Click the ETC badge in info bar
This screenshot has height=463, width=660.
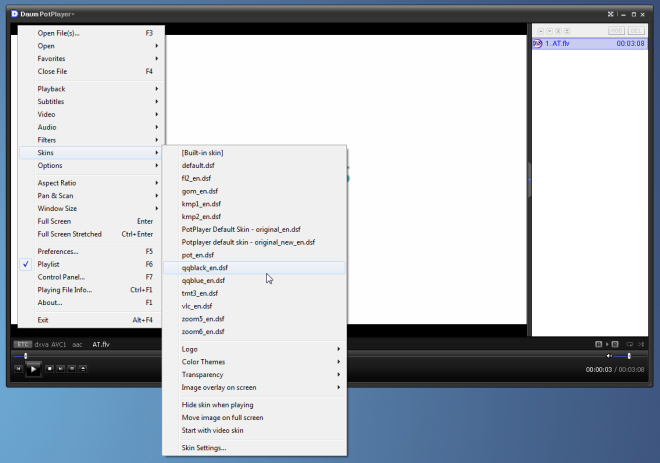click(23, 344)
